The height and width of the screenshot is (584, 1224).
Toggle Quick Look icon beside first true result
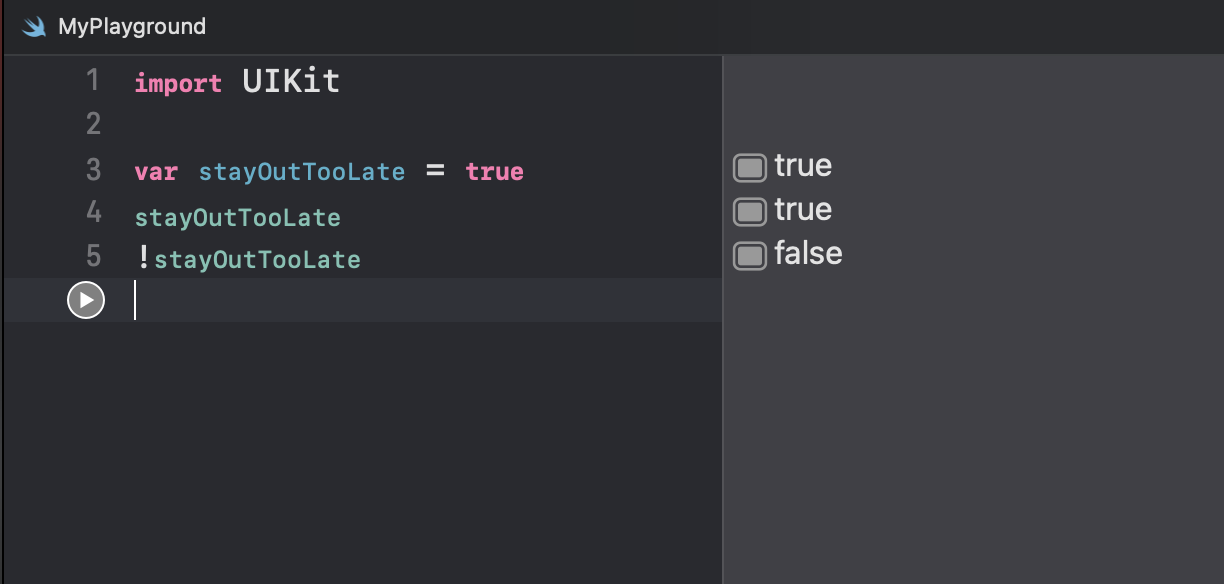tap(749, 167)
